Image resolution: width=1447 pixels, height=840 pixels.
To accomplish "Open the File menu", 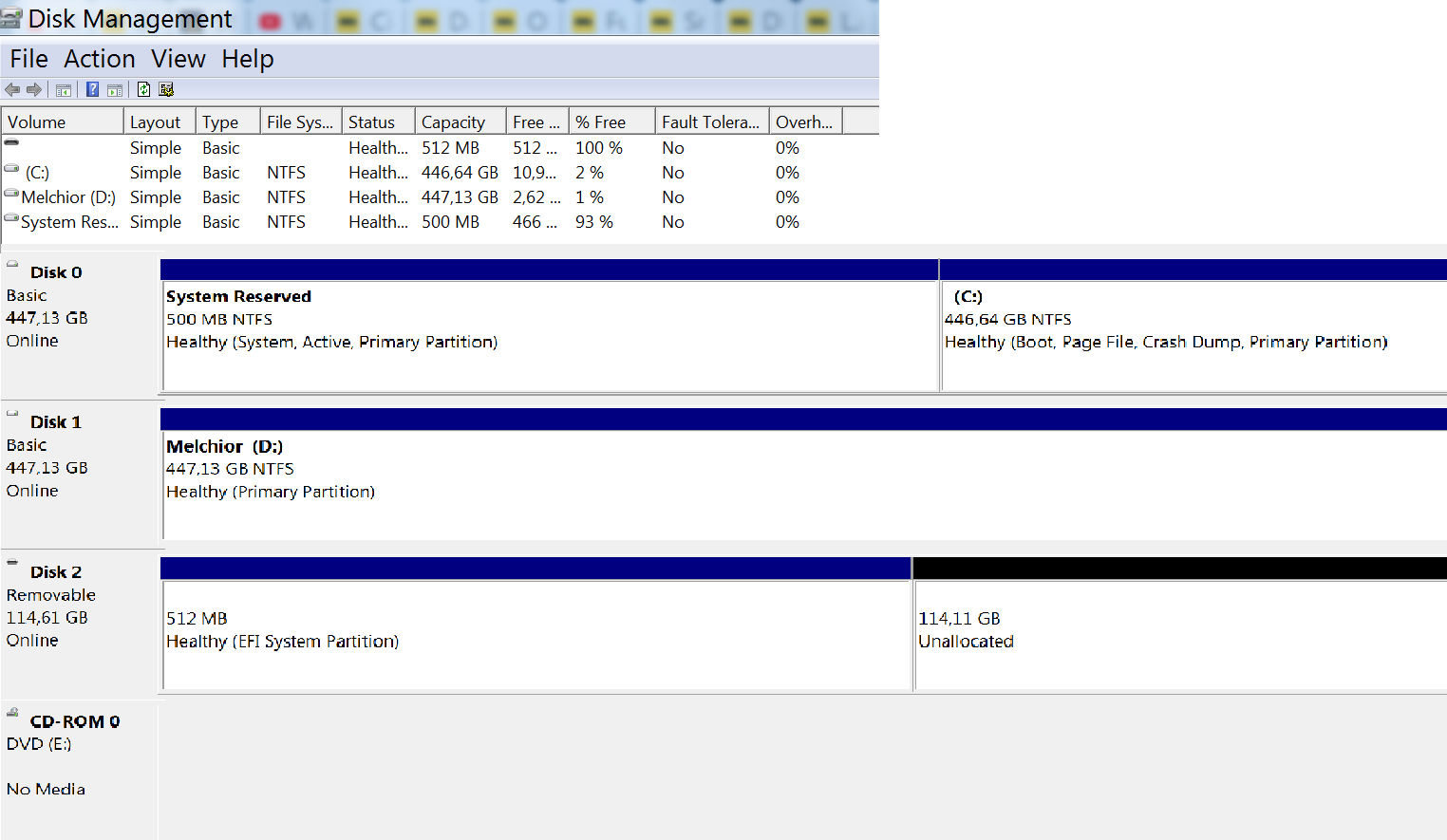I will pyautogui.click(x=28, y=59).
